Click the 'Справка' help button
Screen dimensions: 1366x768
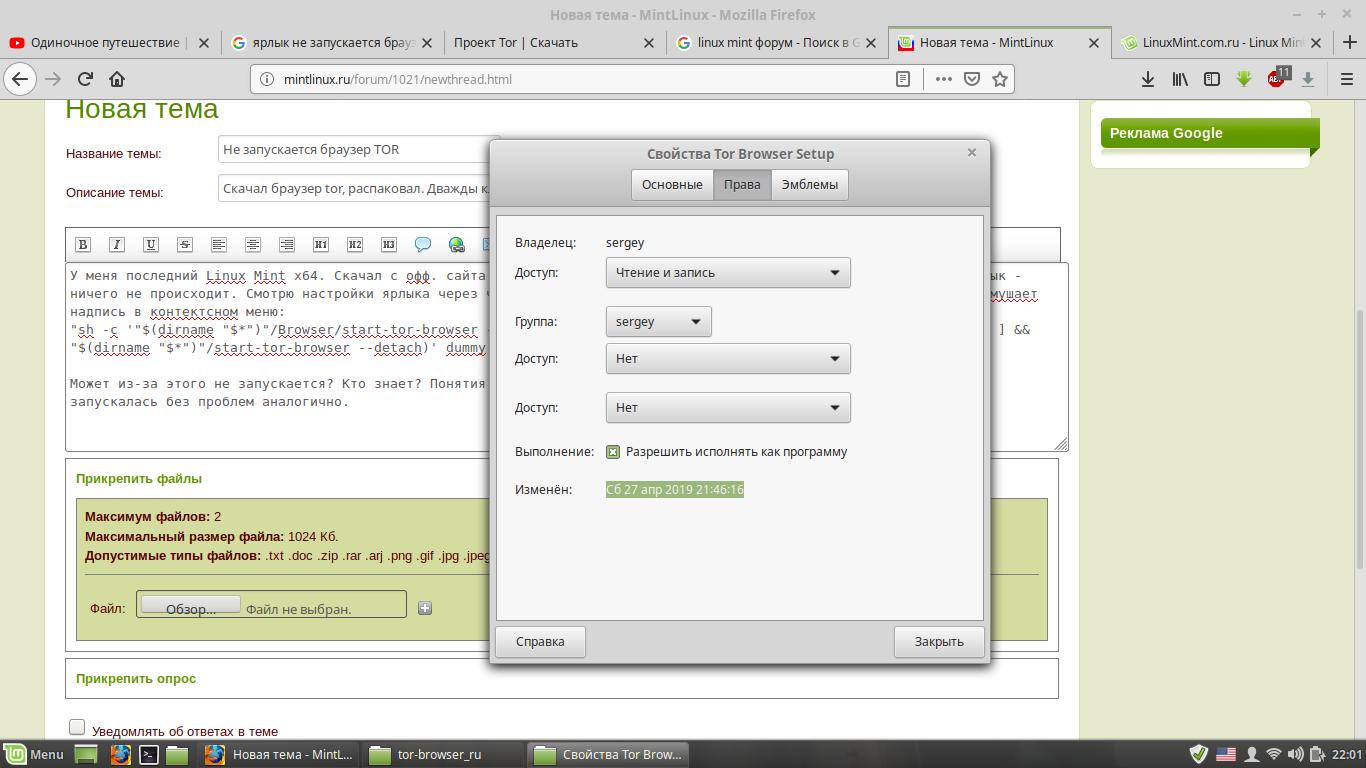[x=540, y=642]
